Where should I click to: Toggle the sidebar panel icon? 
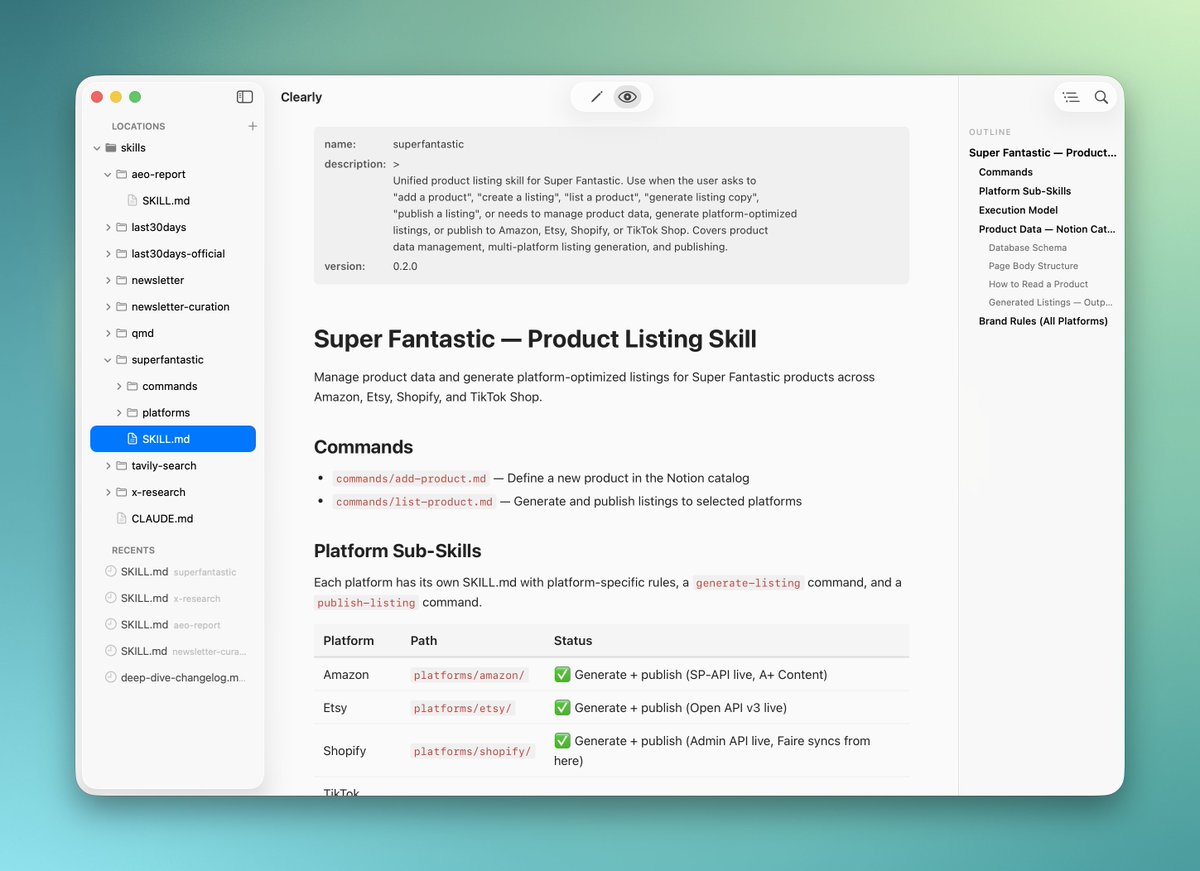point(245,97)
